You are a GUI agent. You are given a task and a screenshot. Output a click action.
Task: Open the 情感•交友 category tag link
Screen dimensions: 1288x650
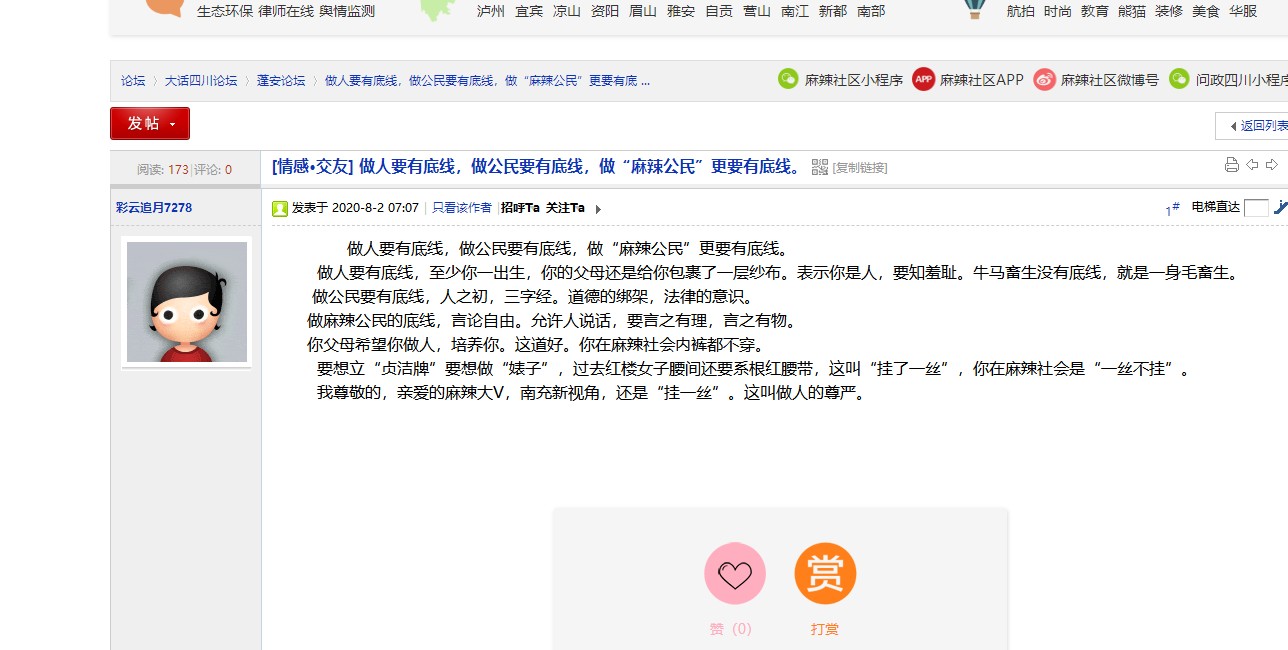point(312,167)
